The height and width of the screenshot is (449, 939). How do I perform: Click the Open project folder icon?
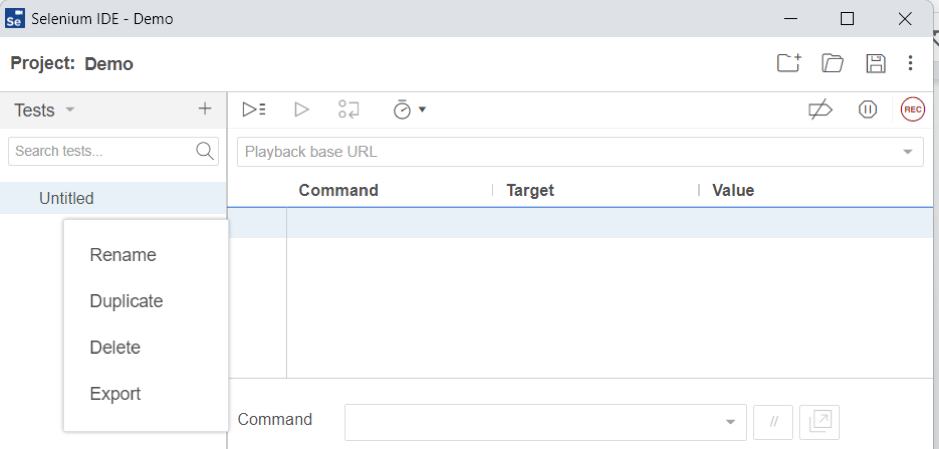coord(832,64)
